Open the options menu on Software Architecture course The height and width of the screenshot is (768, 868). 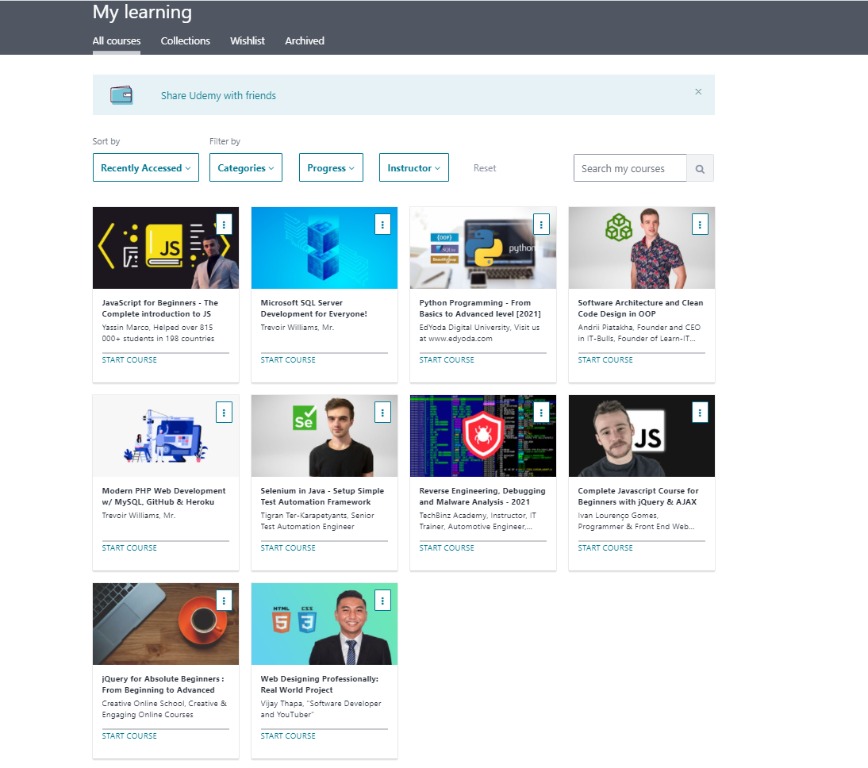tap(699, 224)
